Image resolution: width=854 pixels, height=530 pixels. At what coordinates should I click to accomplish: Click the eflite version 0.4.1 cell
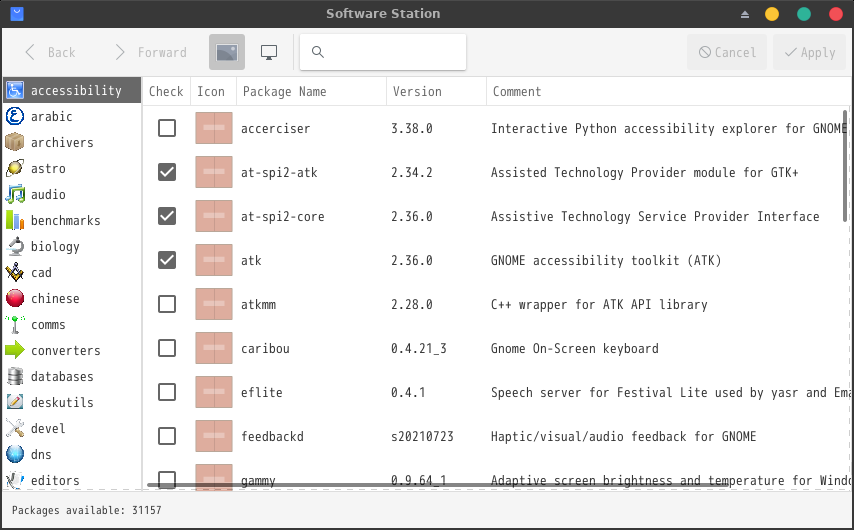coord(408,392)
